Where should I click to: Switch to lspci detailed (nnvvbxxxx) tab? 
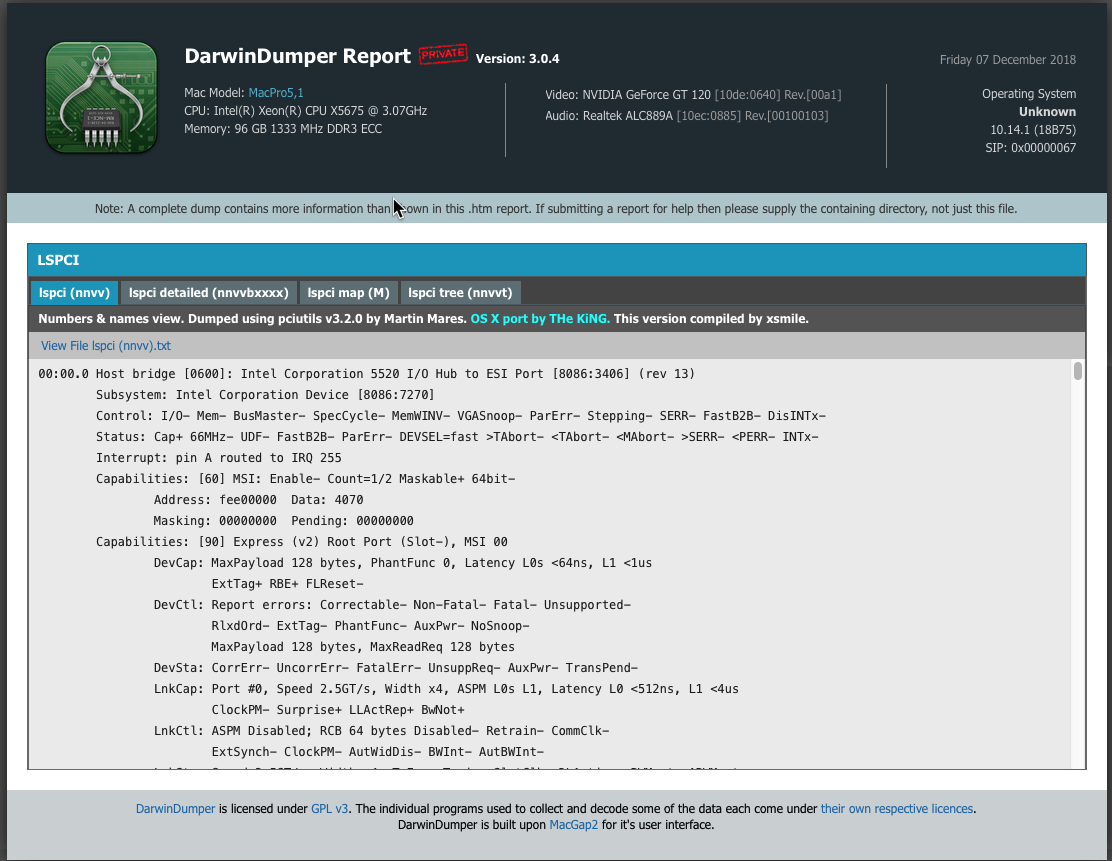(208, 292)
